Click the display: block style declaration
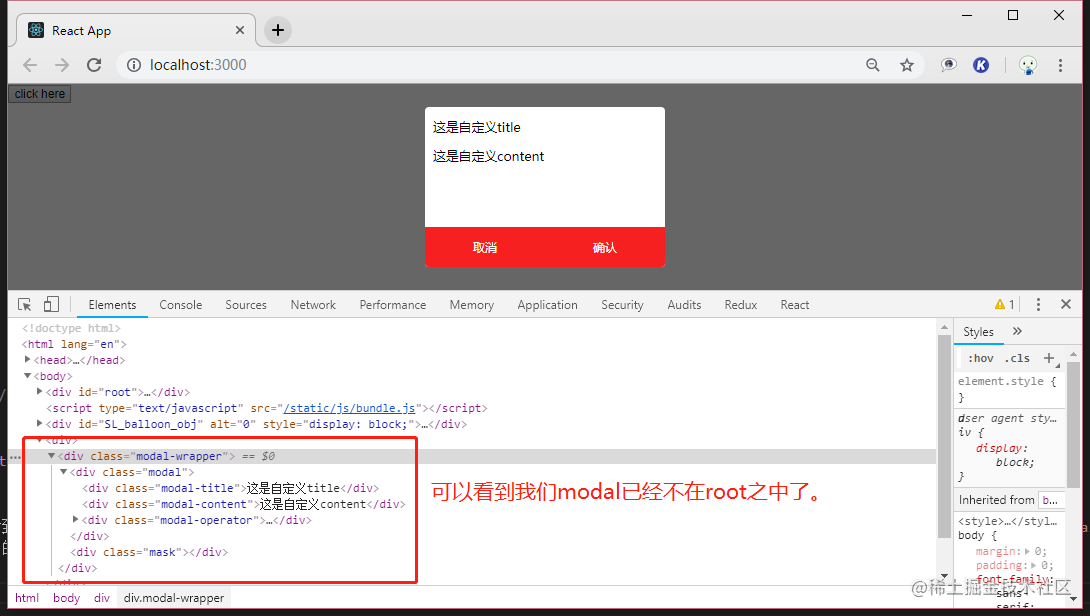The height and width of the screenshot is (616, 1090). (x=1004, y=455)
